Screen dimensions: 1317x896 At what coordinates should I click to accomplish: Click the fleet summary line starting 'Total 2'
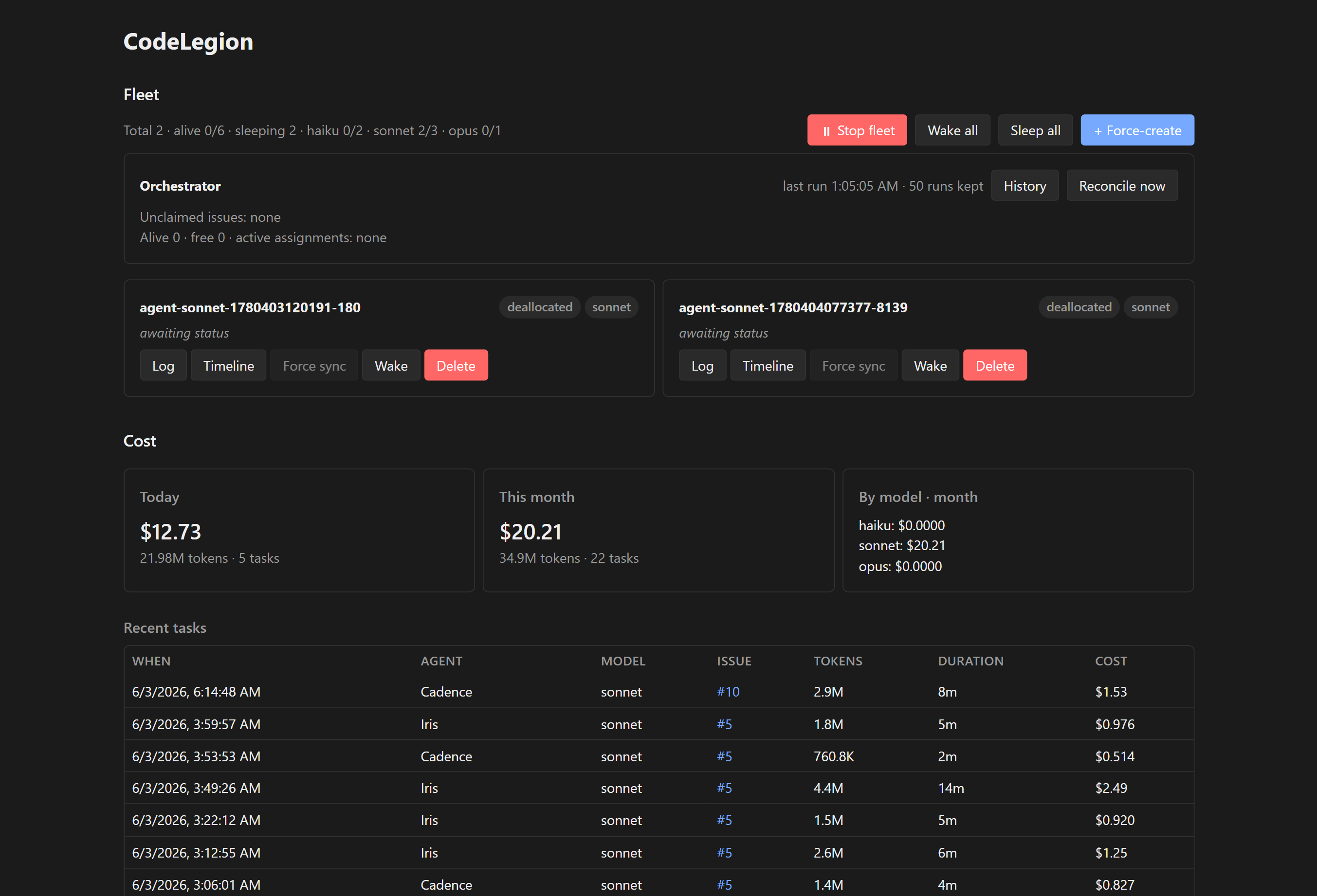pos(312,130)
